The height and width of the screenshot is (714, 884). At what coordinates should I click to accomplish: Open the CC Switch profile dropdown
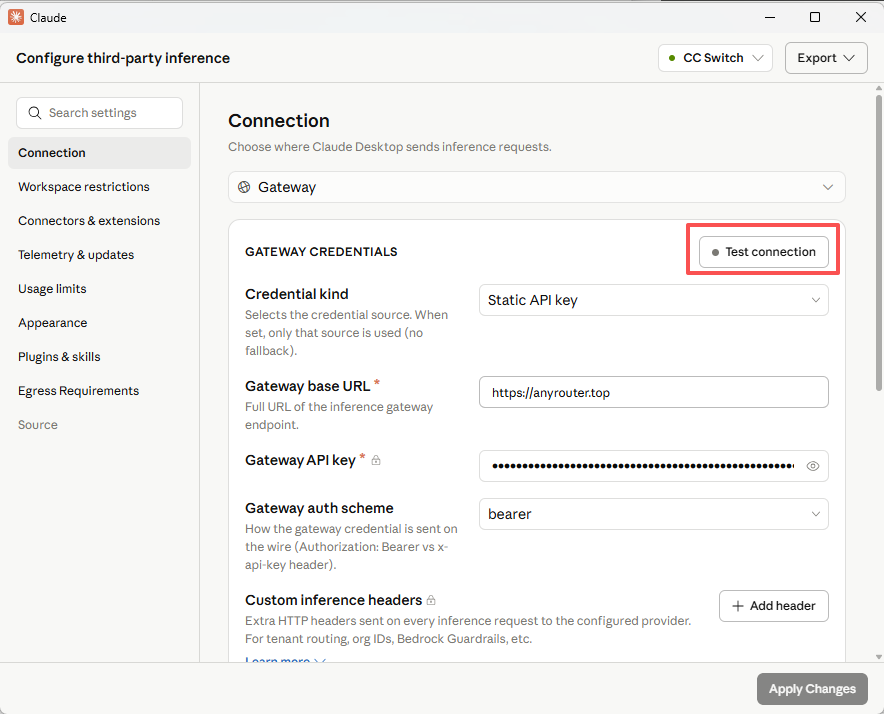tap(715, 58)
